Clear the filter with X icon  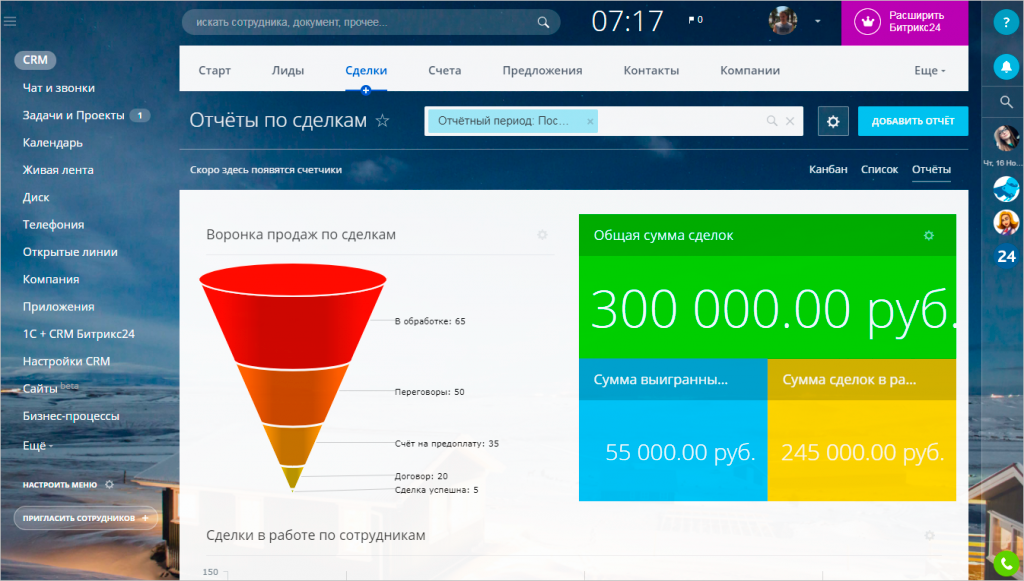790,121
